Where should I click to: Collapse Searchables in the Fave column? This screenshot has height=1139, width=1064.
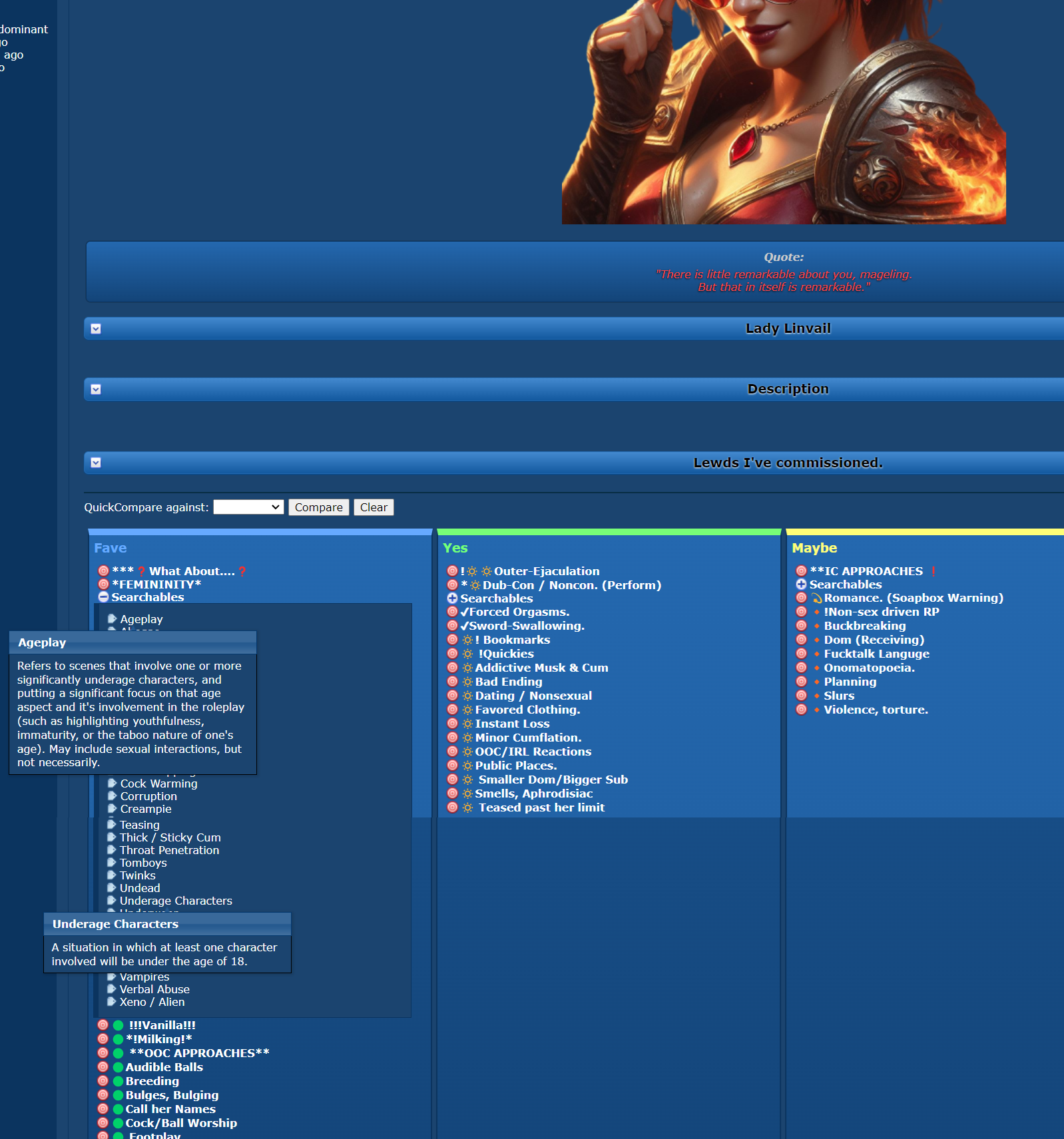click(103, 597)
